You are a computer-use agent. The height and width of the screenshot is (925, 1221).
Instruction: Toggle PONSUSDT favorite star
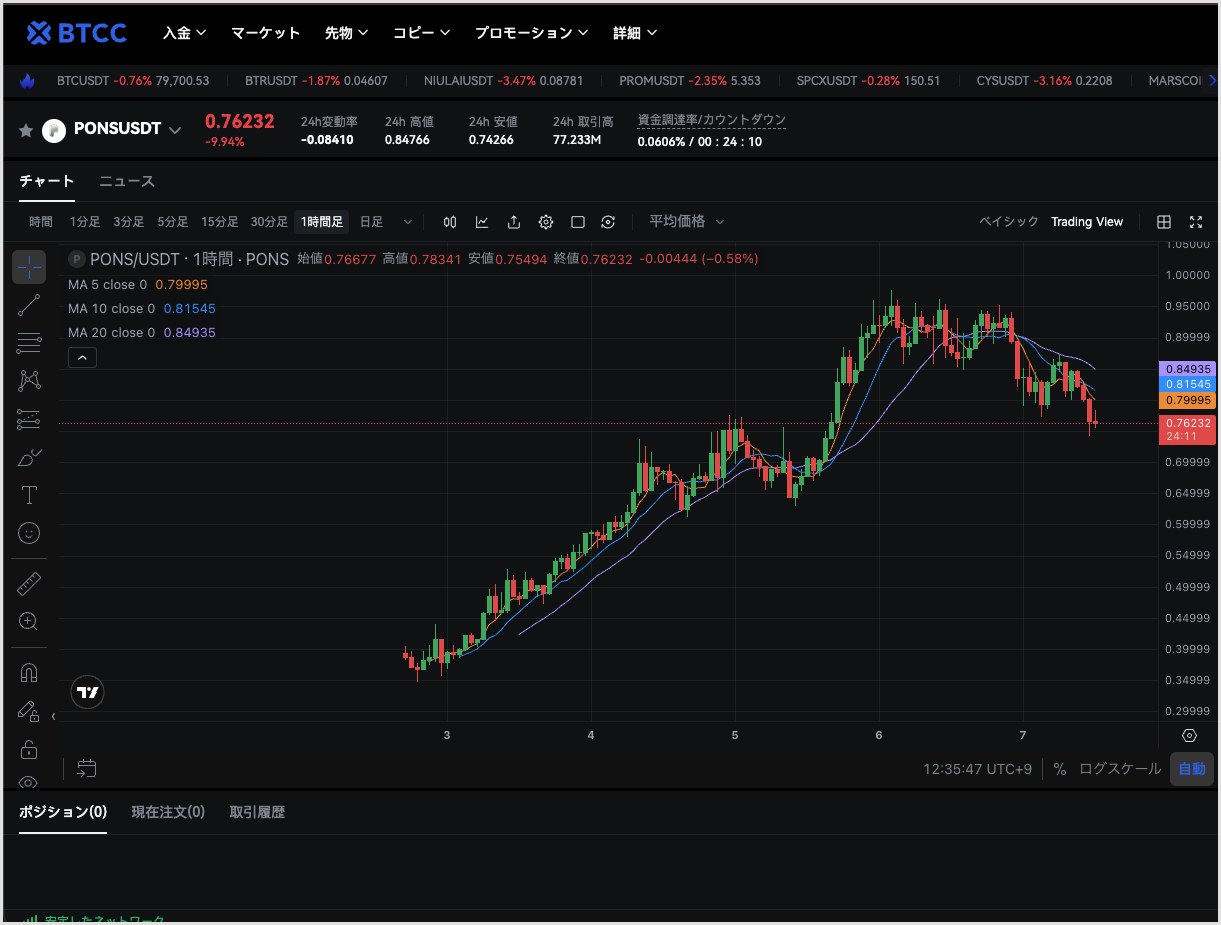[26, 130]
